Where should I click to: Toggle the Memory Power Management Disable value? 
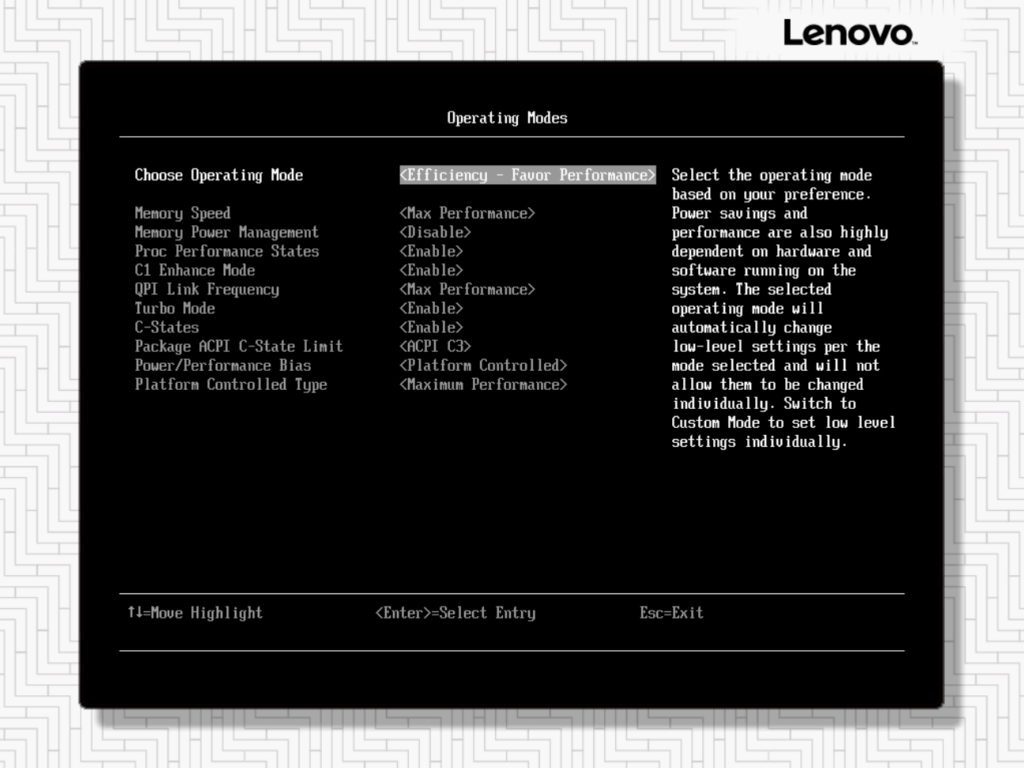tap(435, 232)
